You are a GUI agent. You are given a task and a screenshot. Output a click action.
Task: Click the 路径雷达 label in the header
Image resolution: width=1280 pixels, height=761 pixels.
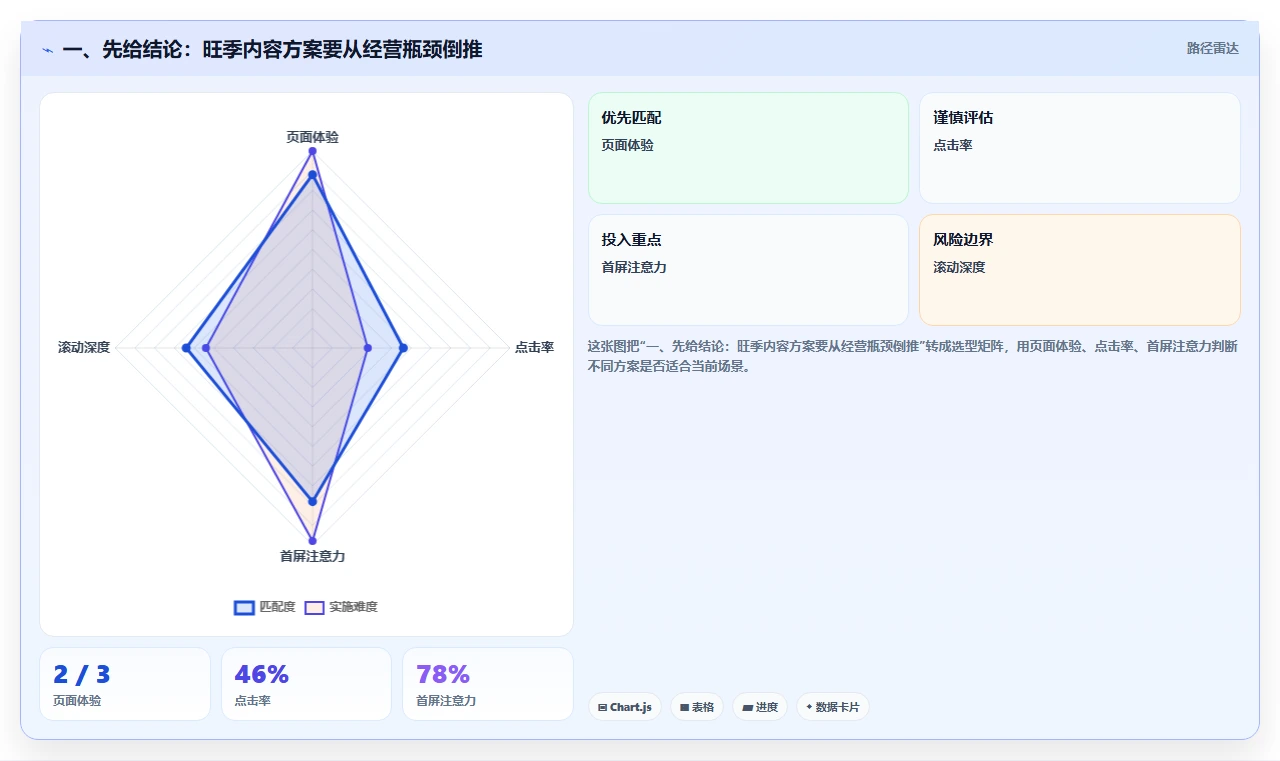(x=1212, y=48)
